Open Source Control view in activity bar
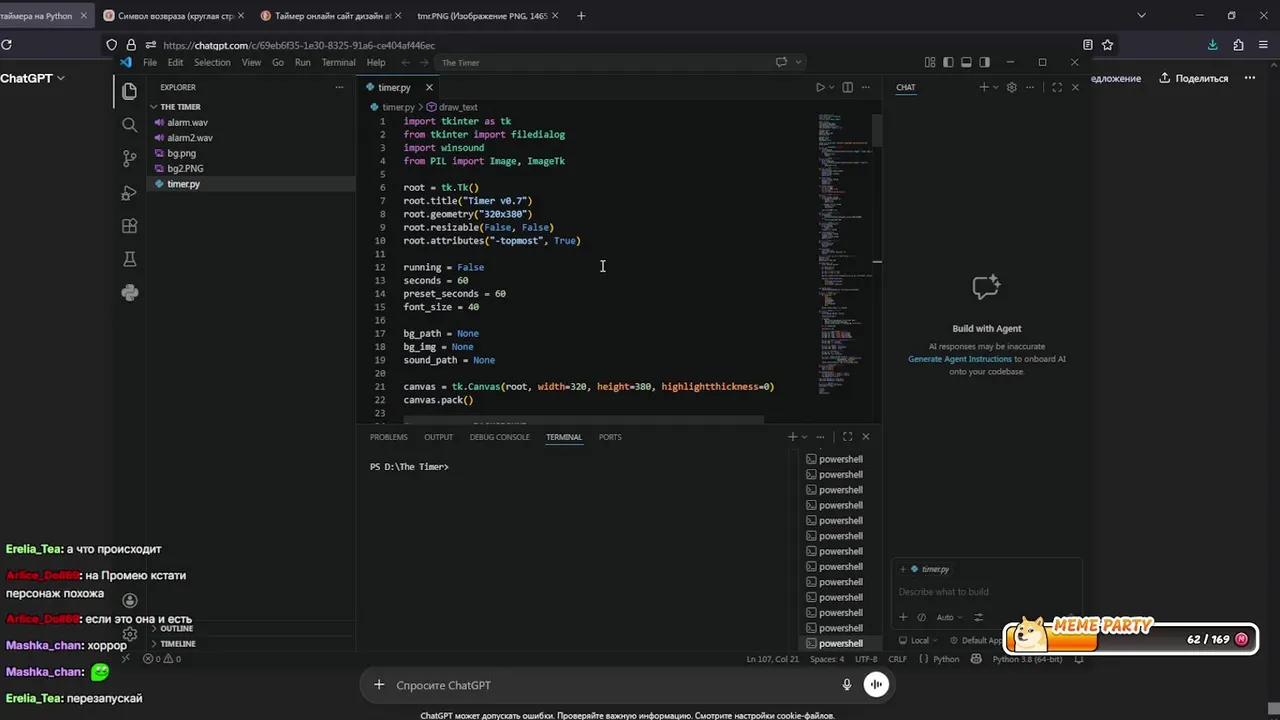Viewport: 1280px width, 720px height. (129, 158)
